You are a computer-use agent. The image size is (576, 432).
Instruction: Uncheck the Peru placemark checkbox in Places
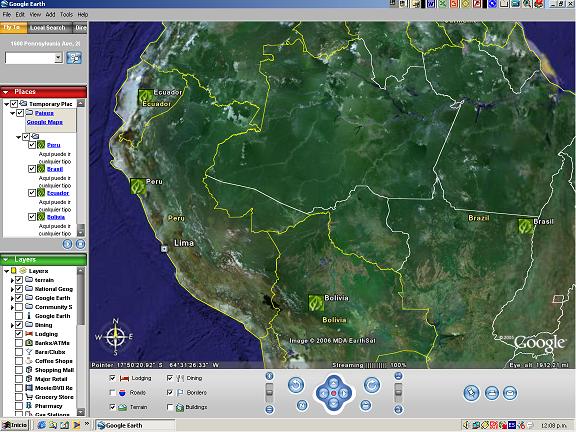32,145
